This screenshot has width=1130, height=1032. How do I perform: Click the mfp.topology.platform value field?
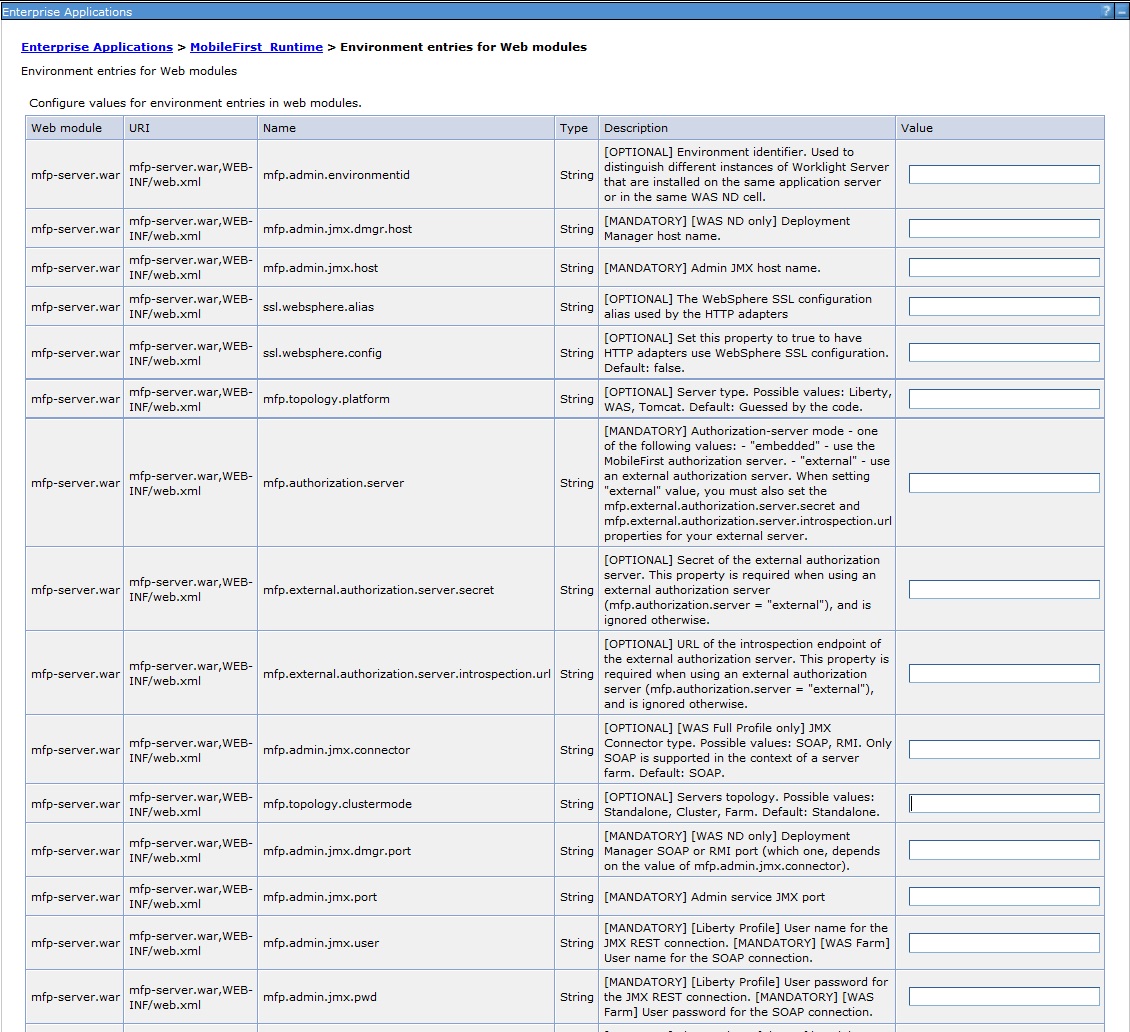coord(1004,399)
